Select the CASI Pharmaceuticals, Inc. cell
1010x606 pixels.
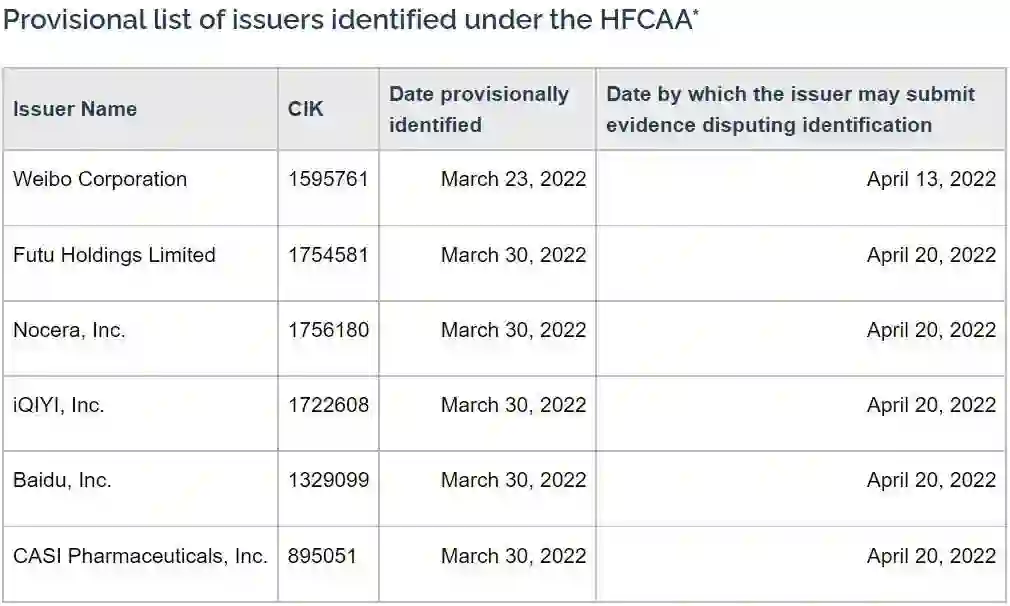click(x=140, y=556)
